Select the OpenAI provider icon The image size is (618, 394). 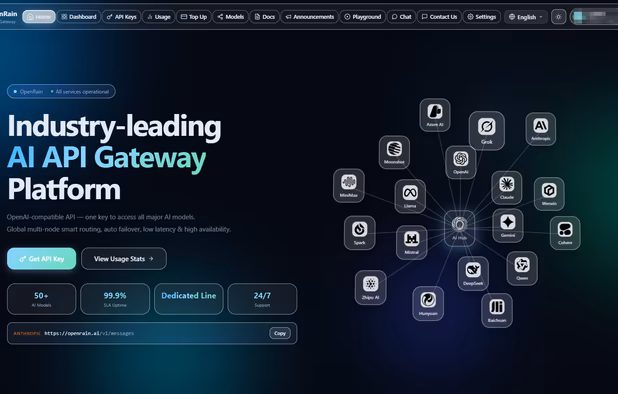coord(460,162)
